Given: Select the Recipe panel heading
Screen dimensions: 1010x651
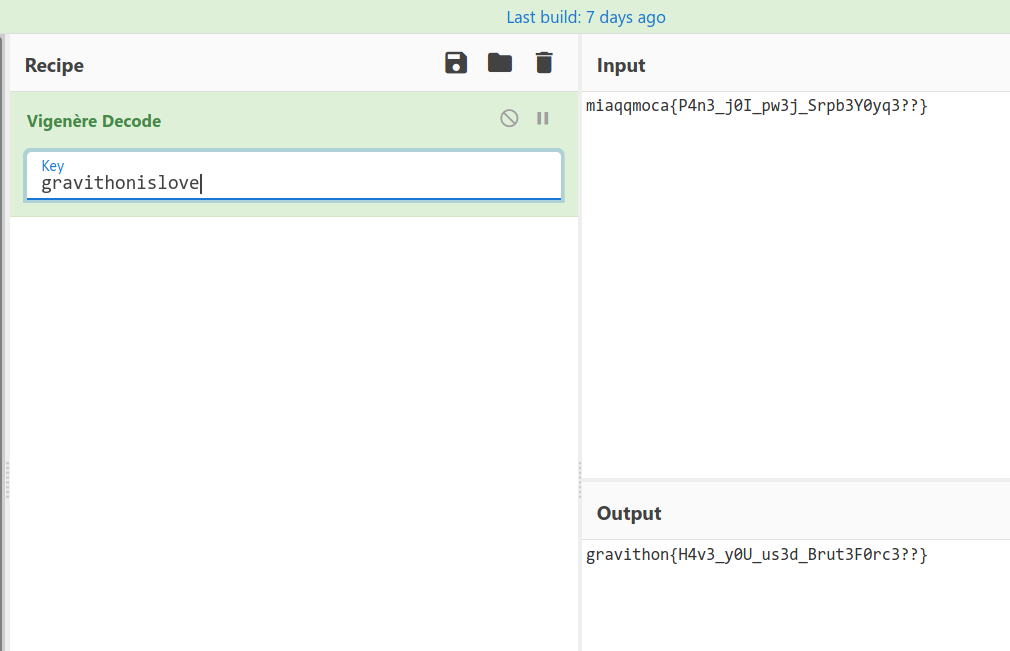Looking at the screenshot, I should pyautogui.click(x=54, y=66).
